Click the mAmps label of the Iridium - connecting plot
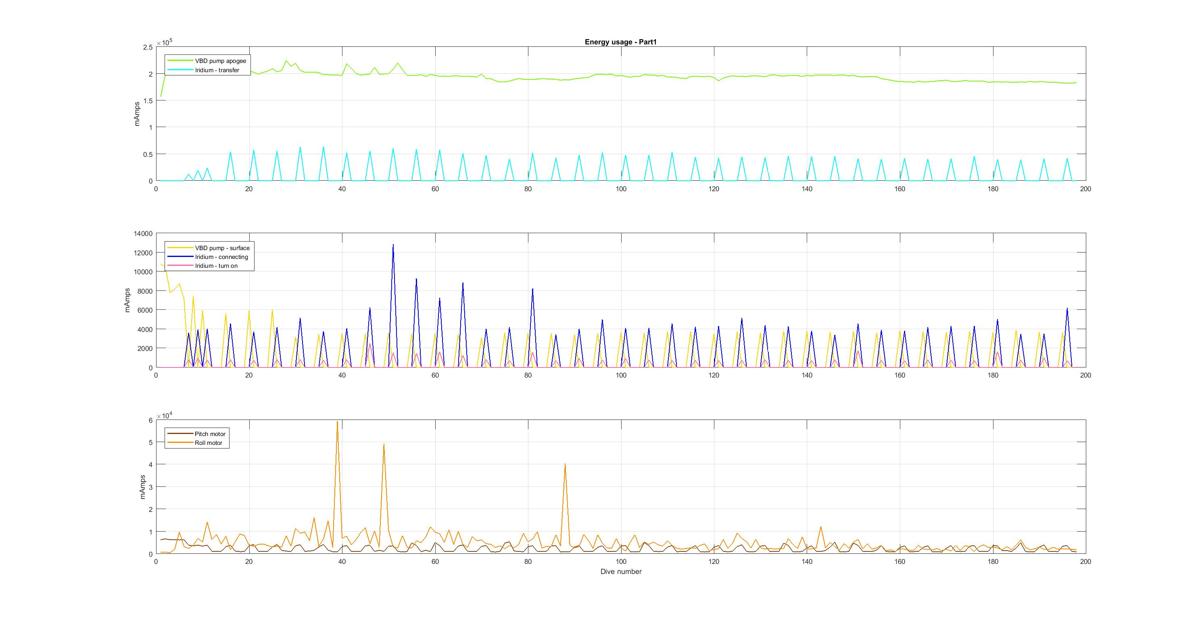1200x622 pixels. (128, 301)
